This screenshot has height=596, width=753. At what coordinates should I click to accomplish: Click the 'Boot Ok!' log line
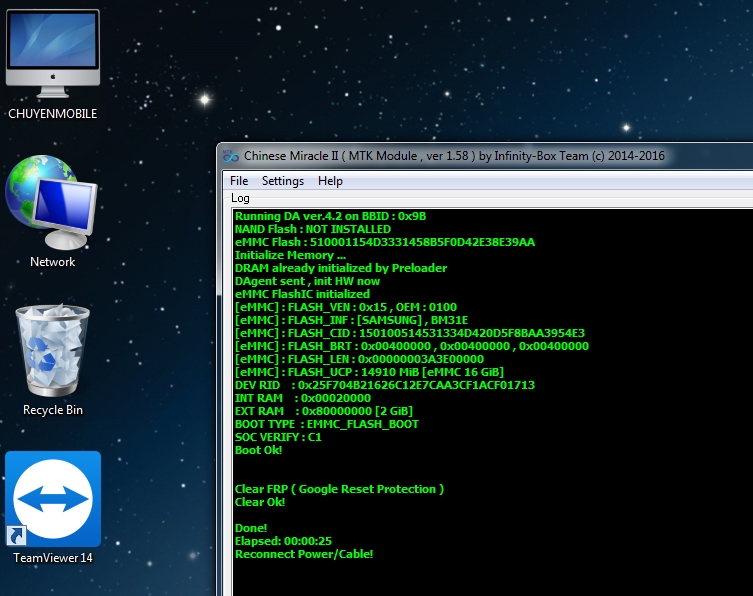[x=258, y=450]
